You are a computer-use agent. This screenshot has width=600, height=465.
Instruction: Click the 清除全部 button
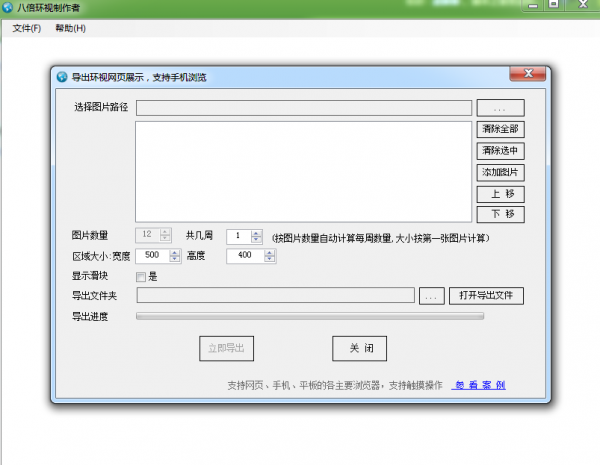click(500, 129)
